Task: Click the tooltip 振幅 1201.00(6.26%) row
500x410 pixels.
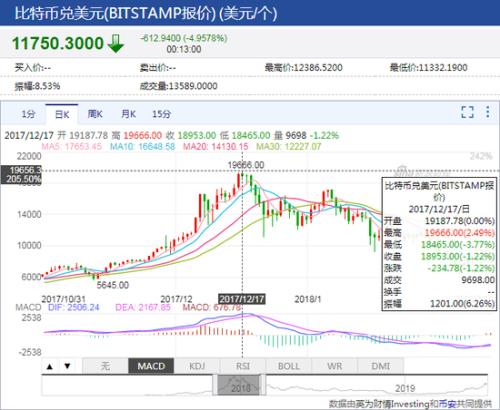Action: click(x=439, y=304)
